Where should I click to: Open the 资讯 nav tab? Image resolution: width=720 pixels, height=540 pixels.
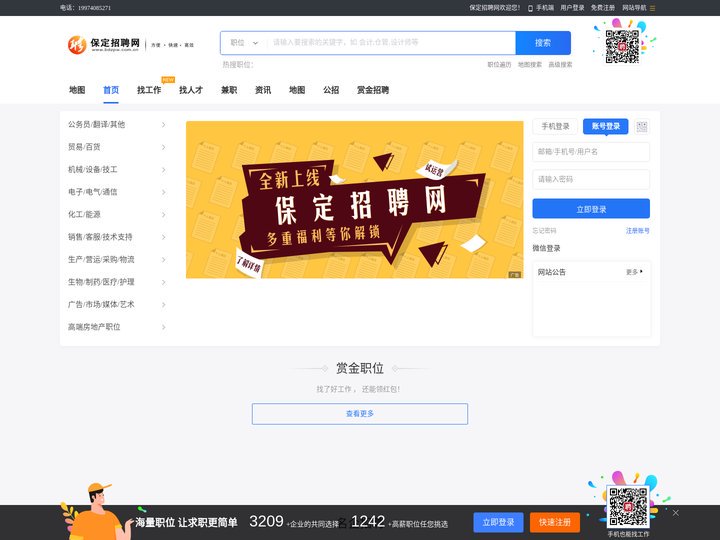[x=263, y=90]
